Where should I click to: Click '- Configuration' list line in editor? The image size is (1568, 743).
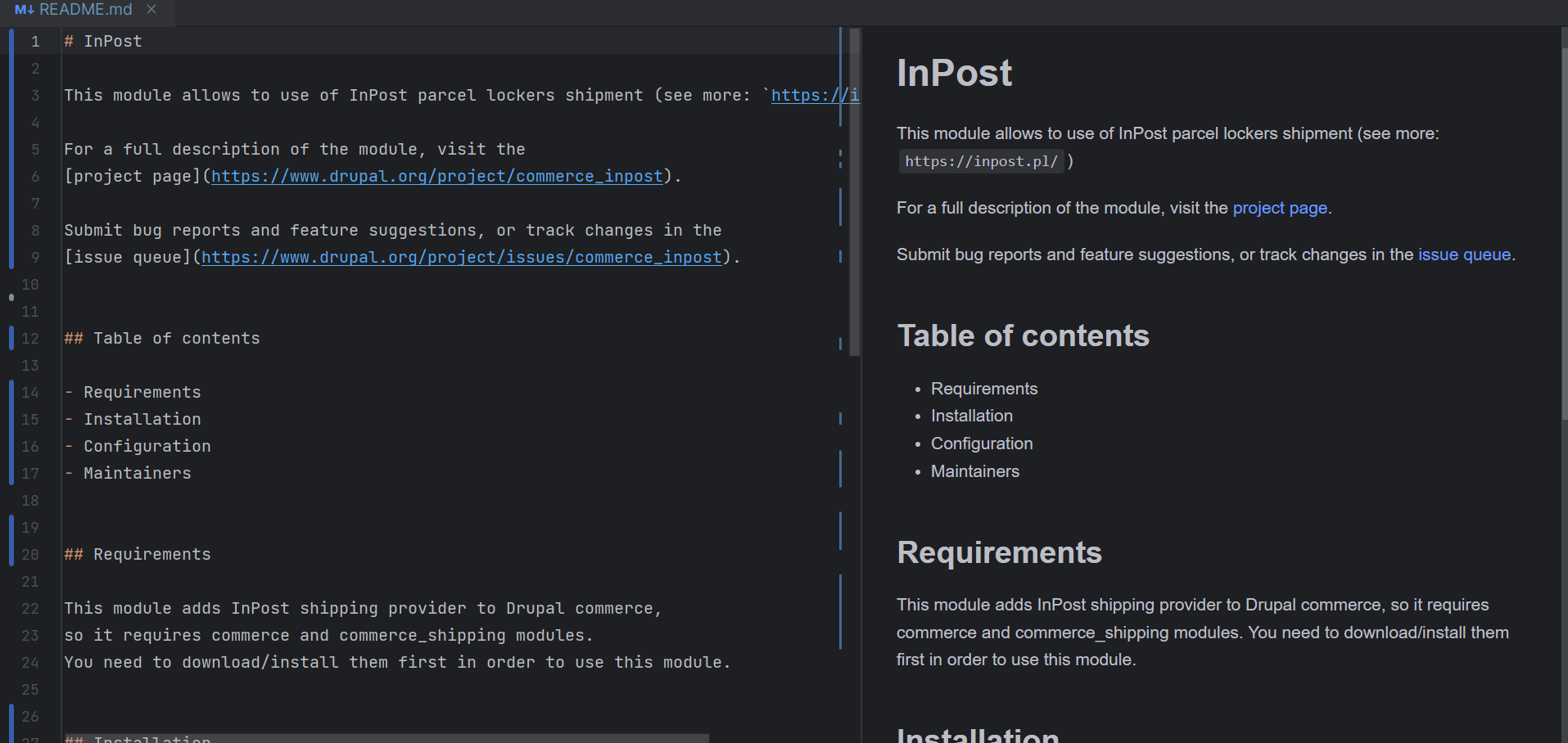pyautogui.click(x=138, y=446)
